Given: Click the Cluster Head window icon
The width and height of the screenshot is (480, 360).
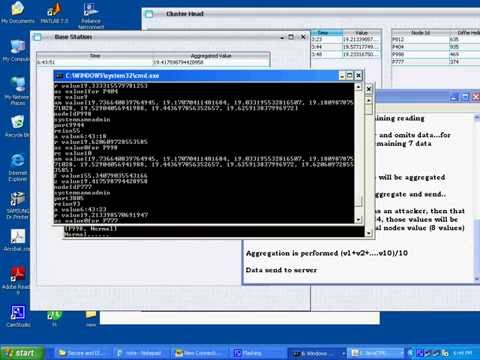Looking at the screenshot, I should (149, 14).
